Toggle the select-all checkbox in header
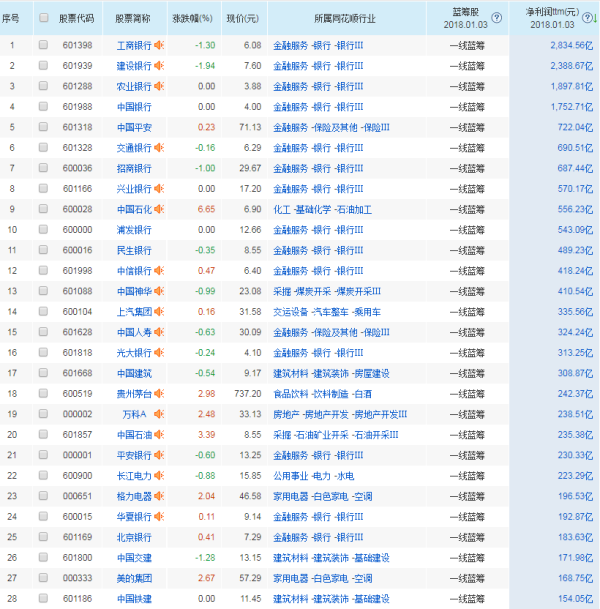The width and height of the screenshot is (600, 609). [x=43, y=17]
